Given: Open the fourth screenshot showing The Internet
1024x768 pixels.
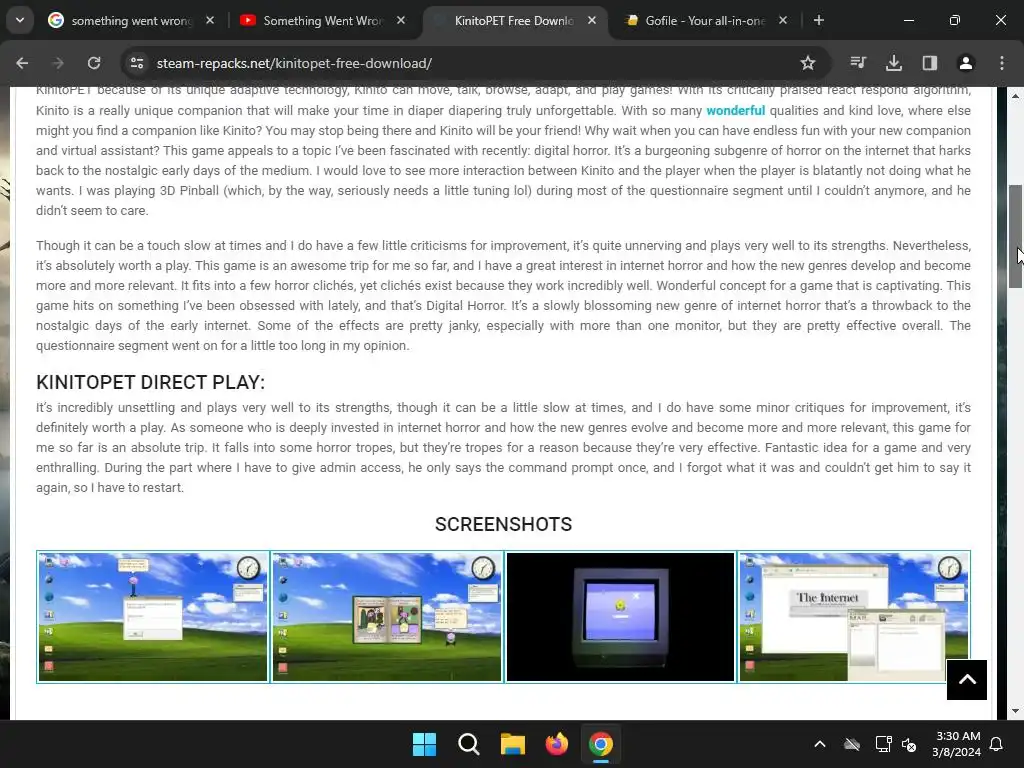Looking at the screenshot, I should pyautogui.click(x=854, y=616).
